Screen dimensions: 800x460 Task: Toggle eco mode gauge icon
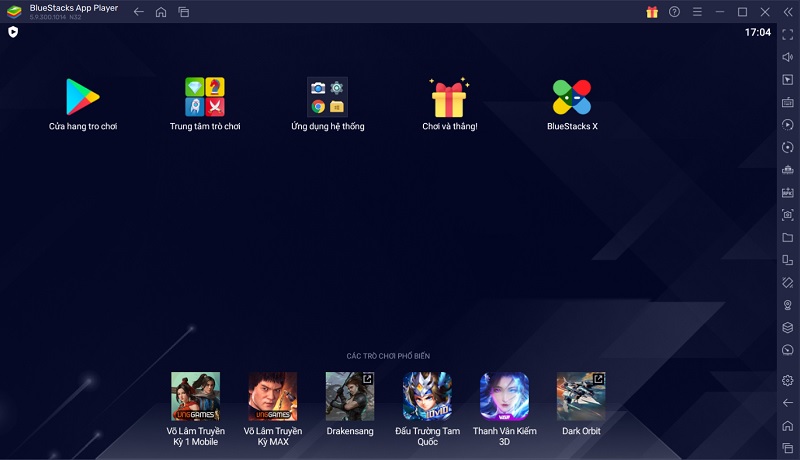tap(788, 350)
